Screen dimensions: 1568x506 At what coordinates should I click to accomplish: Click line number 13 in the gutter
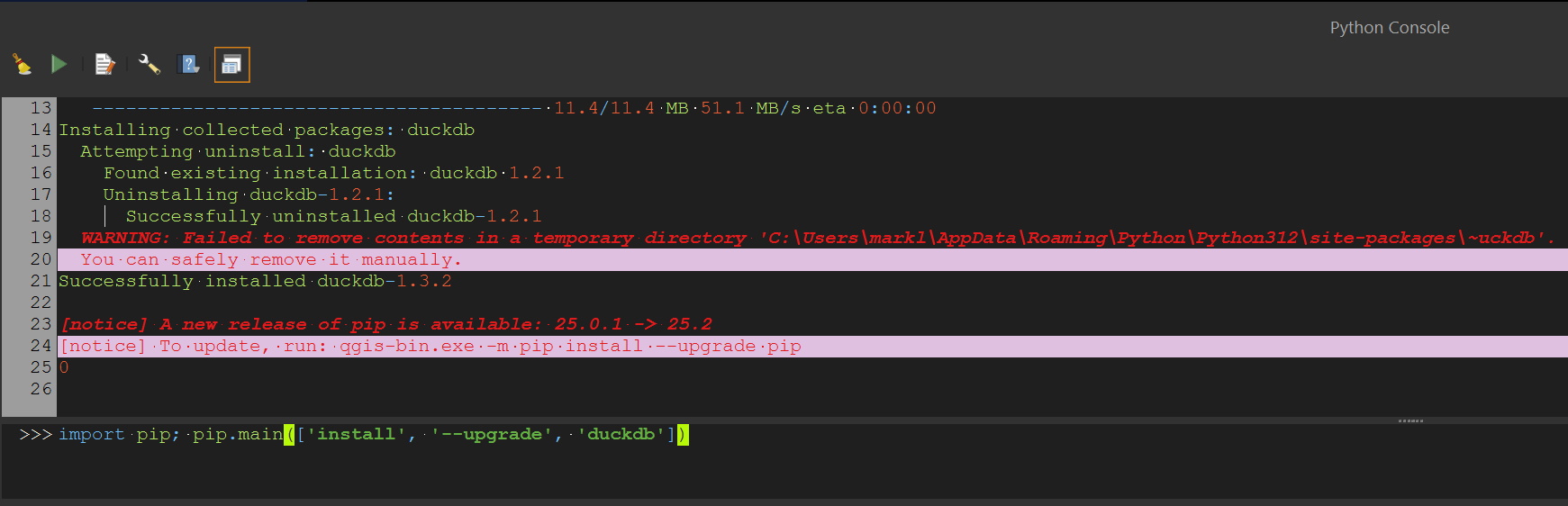click(x=40, y=108)
